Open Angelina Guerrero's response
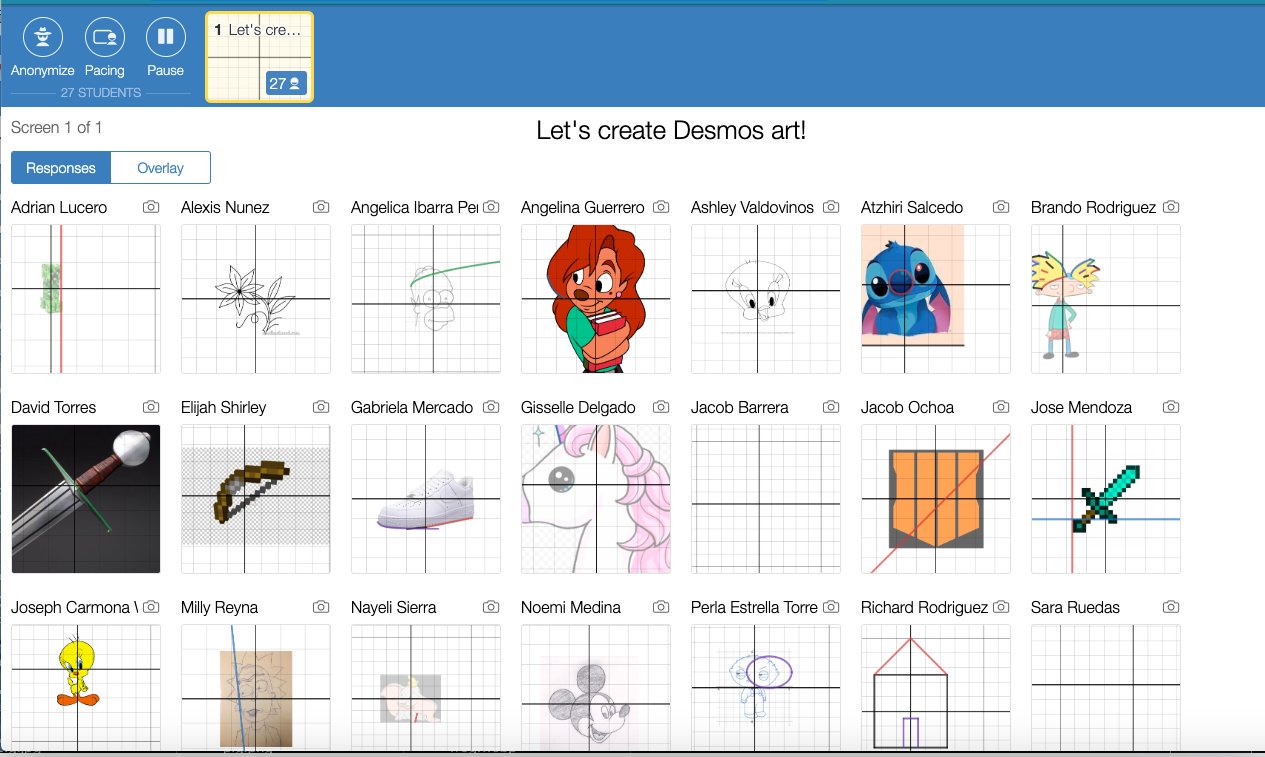 (595, 298)
